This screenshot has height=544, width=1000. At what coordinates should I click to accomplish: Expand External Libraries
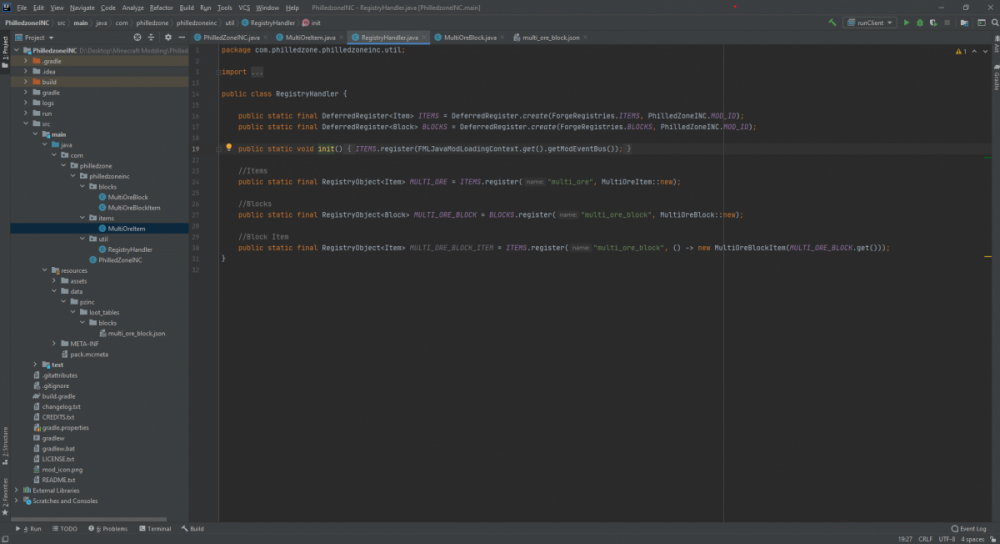[17, 490]
